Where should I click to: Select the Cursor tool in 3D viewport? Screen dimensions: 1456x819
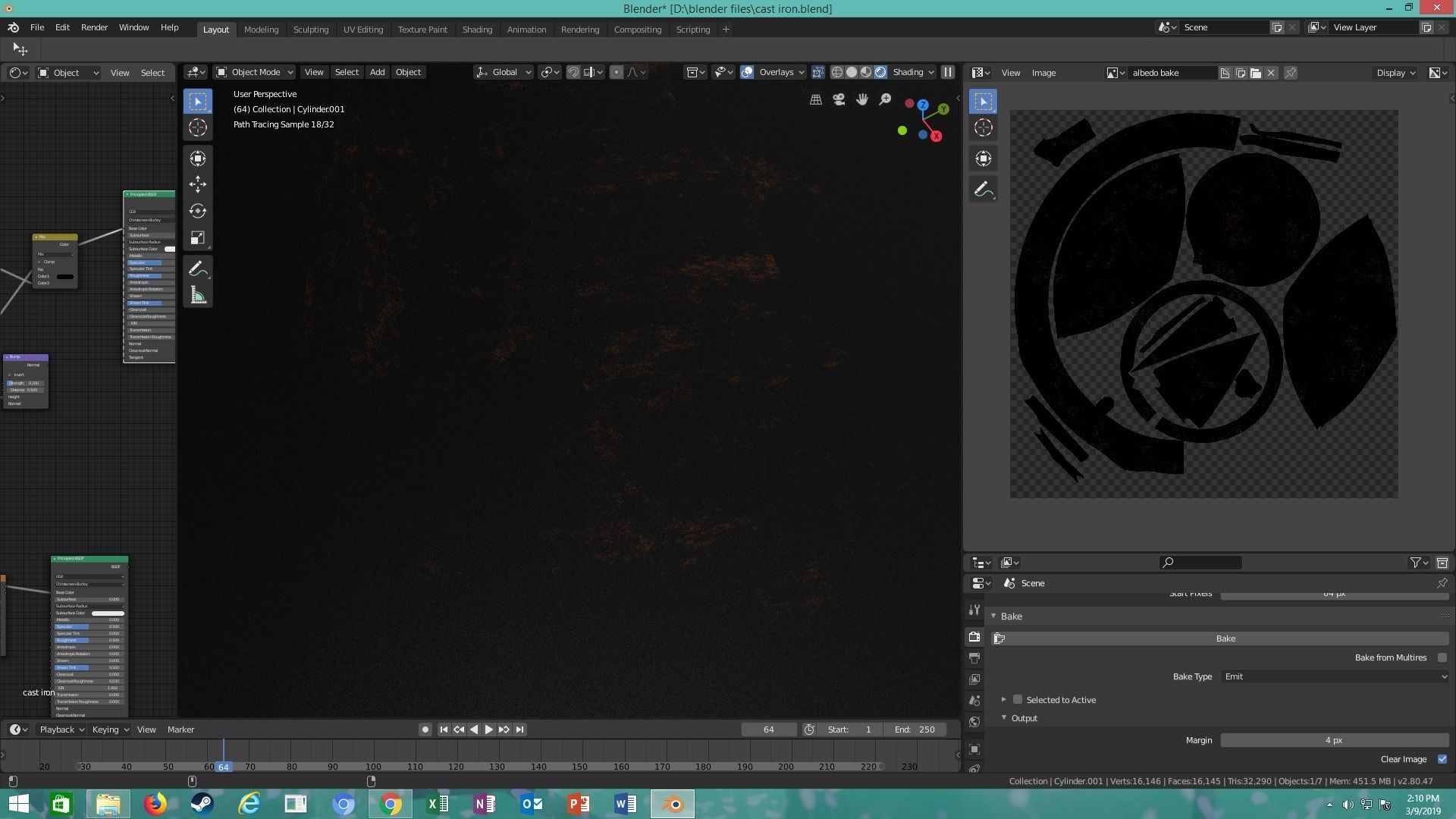[198, 127]
